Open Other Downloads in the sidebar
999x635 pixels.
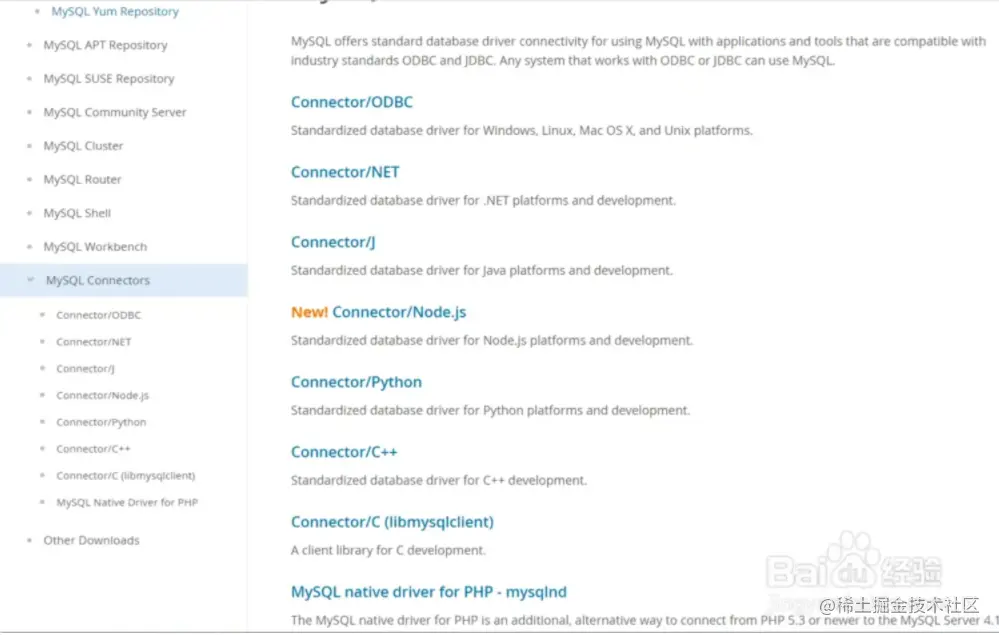[91, 540]
